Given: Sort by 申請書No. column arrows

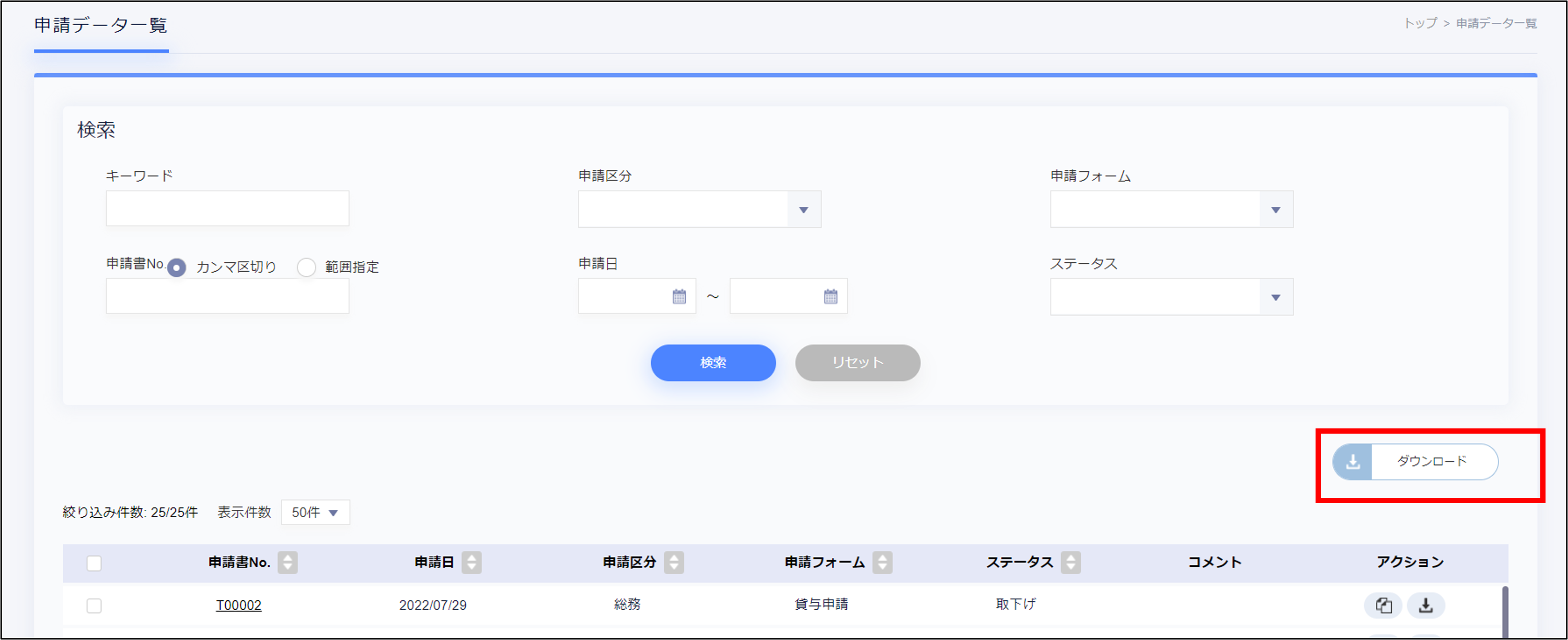Looking at the screenshot, I should (x=287, y=562).
